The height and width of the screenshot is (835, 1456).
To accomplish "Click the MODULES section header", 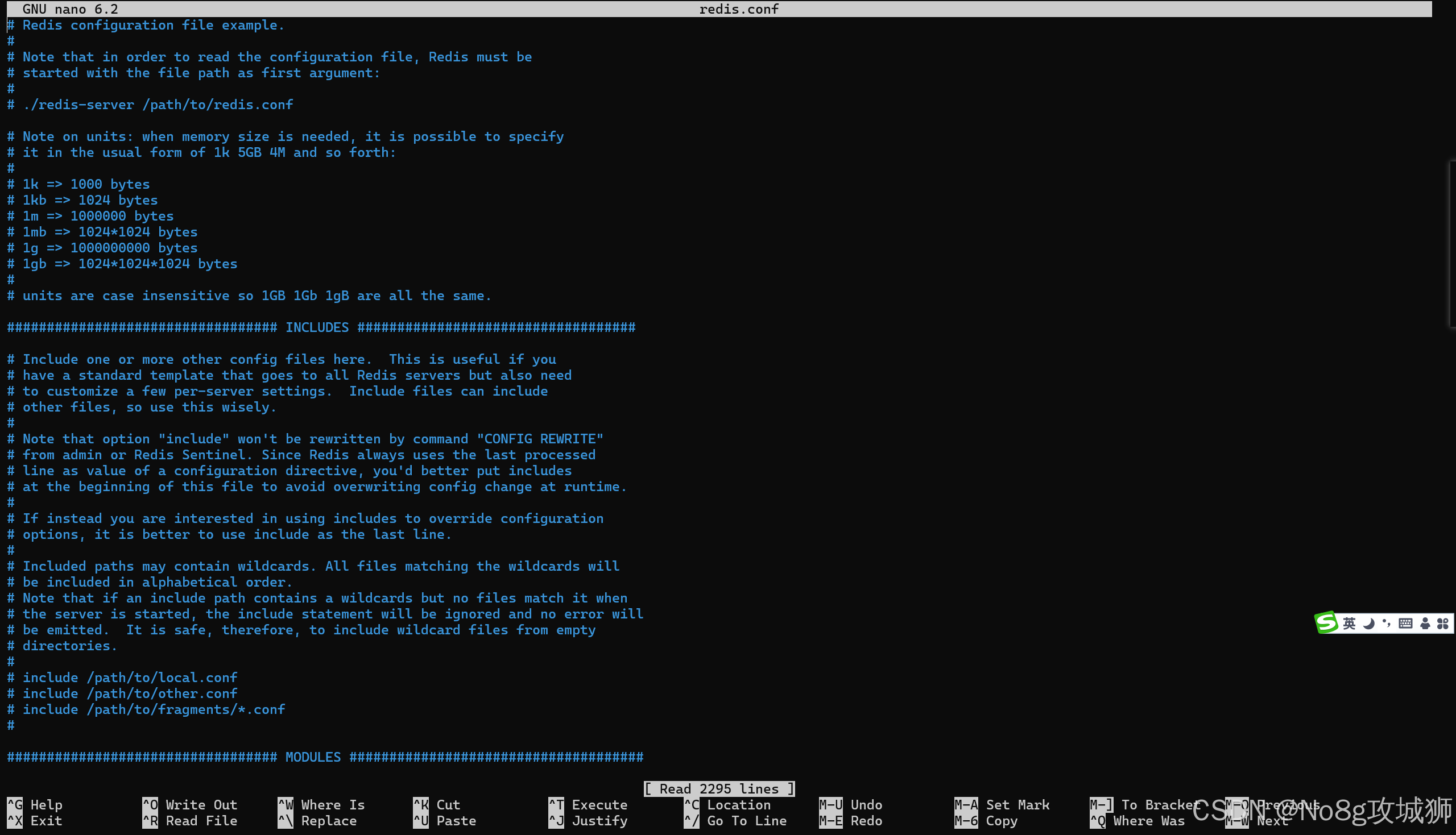I will [x=325, y=757].
